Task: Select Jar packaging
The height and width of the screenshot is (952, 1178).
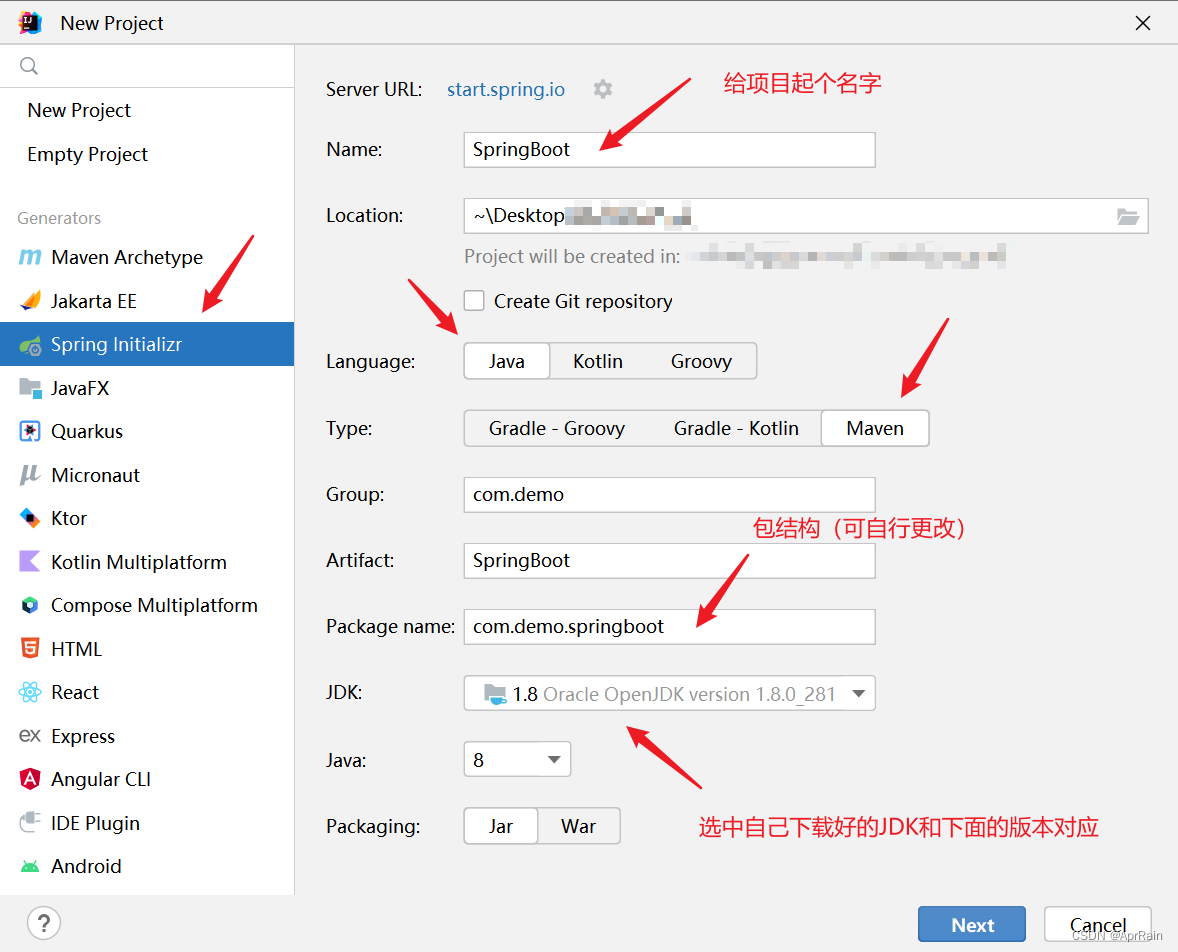Action: [501, 827]
